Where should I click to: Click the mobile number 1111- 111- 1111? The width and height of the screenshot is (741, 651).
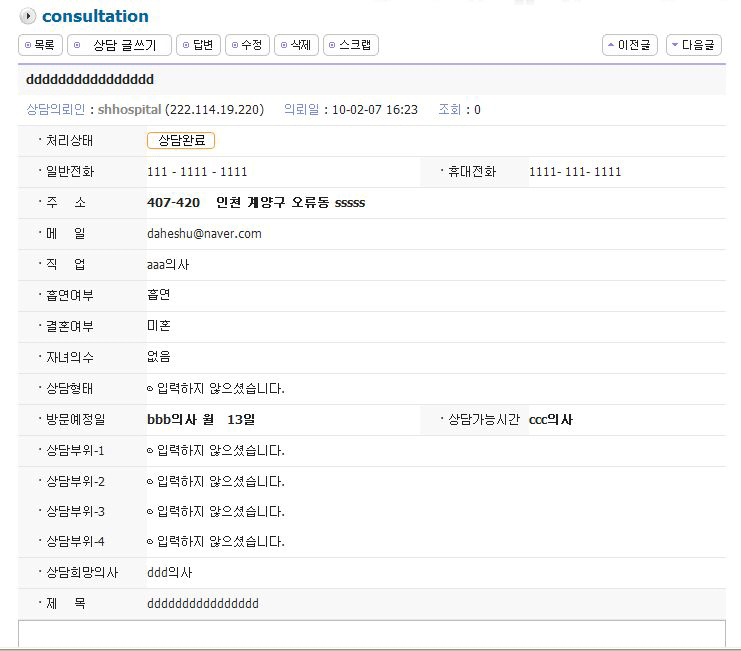click(x=575, y=172)
